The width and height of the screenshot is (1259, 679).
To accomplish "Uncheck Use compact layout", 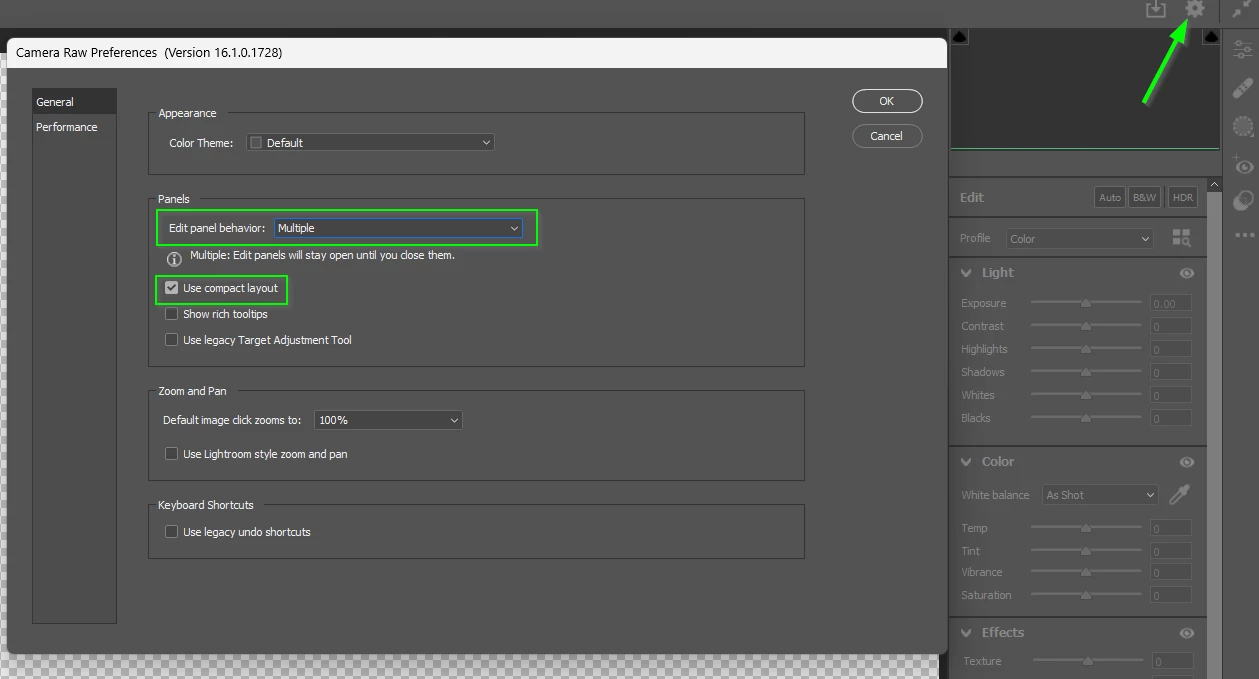I will 171,288.
